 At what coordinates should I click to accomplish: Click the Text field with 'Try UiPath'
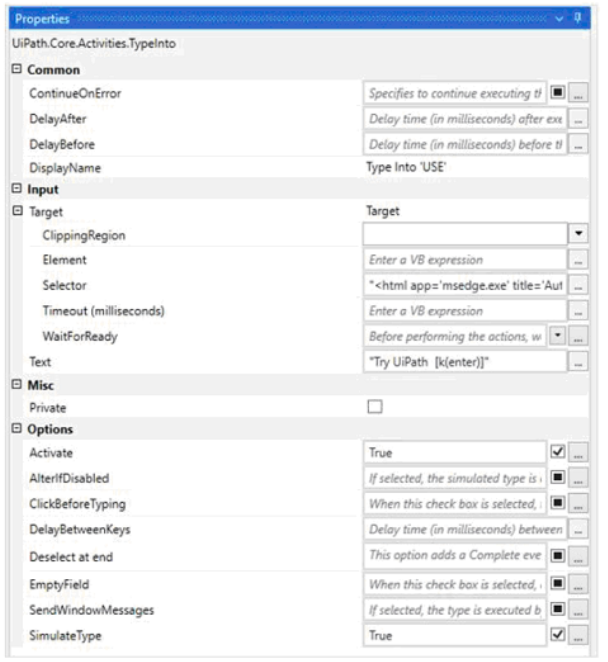(465, 362)
